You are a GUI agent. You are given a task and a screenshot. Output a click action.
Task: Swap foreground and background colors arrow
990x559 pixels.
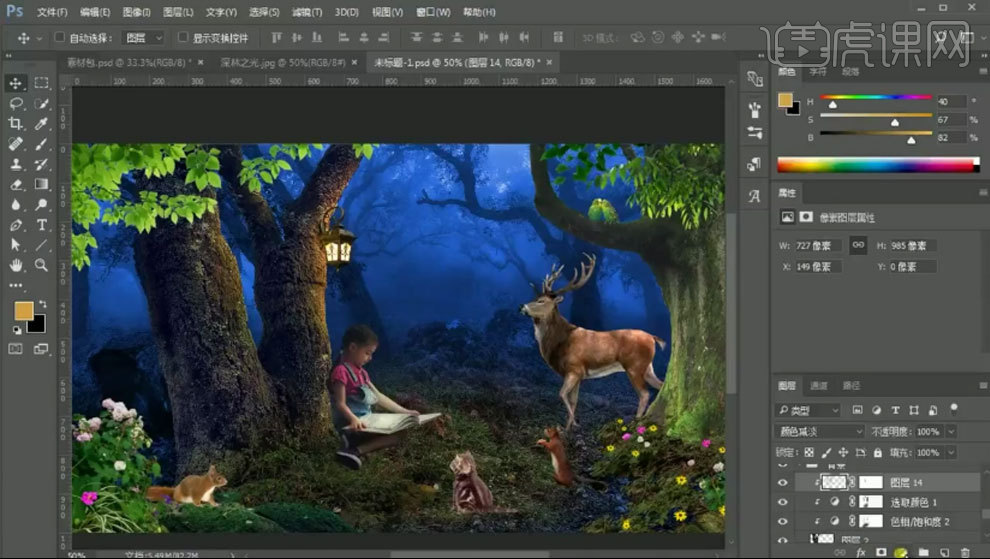(42, 304)
